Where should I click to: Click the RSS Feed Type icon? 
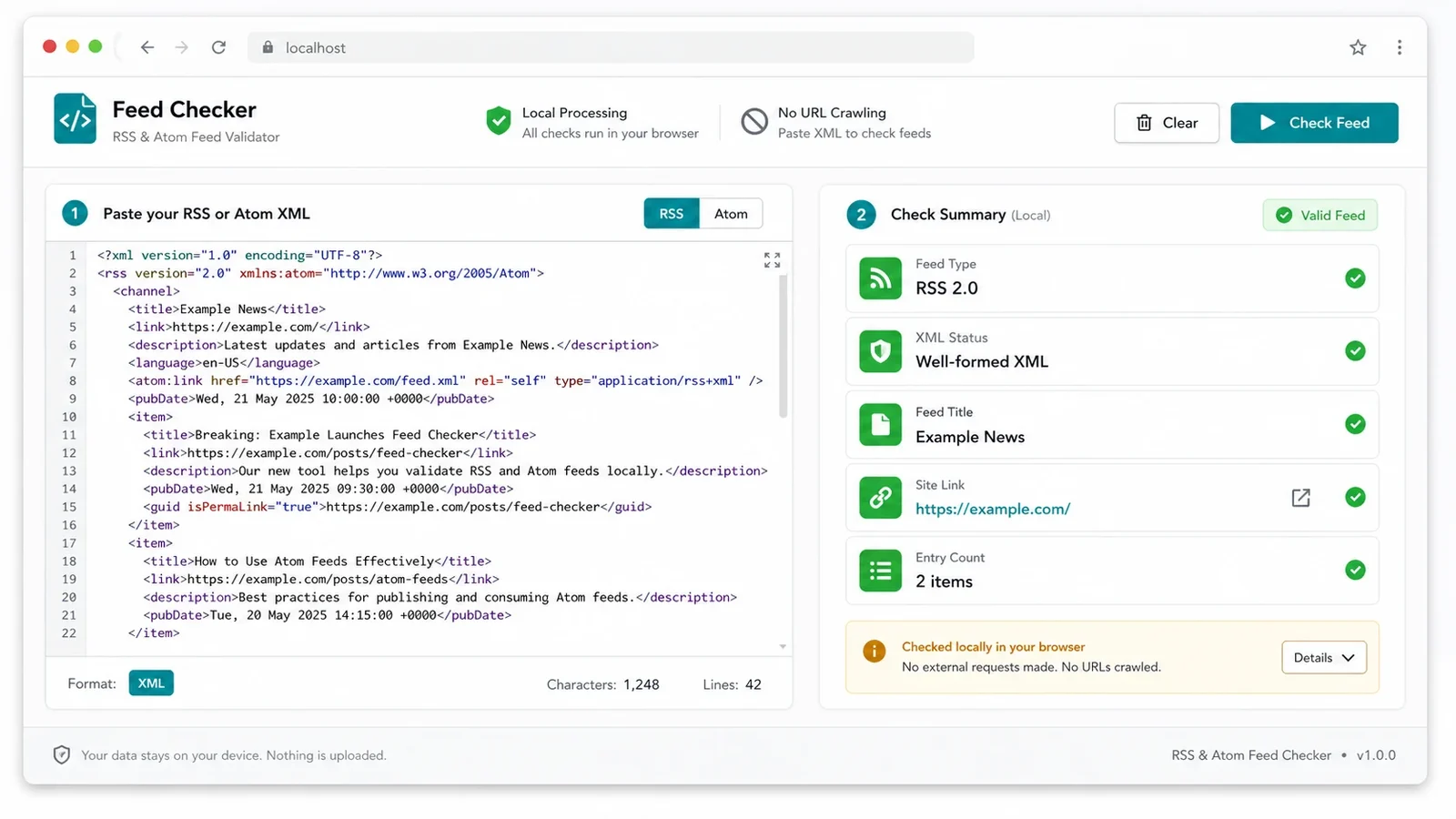point(880,278)
